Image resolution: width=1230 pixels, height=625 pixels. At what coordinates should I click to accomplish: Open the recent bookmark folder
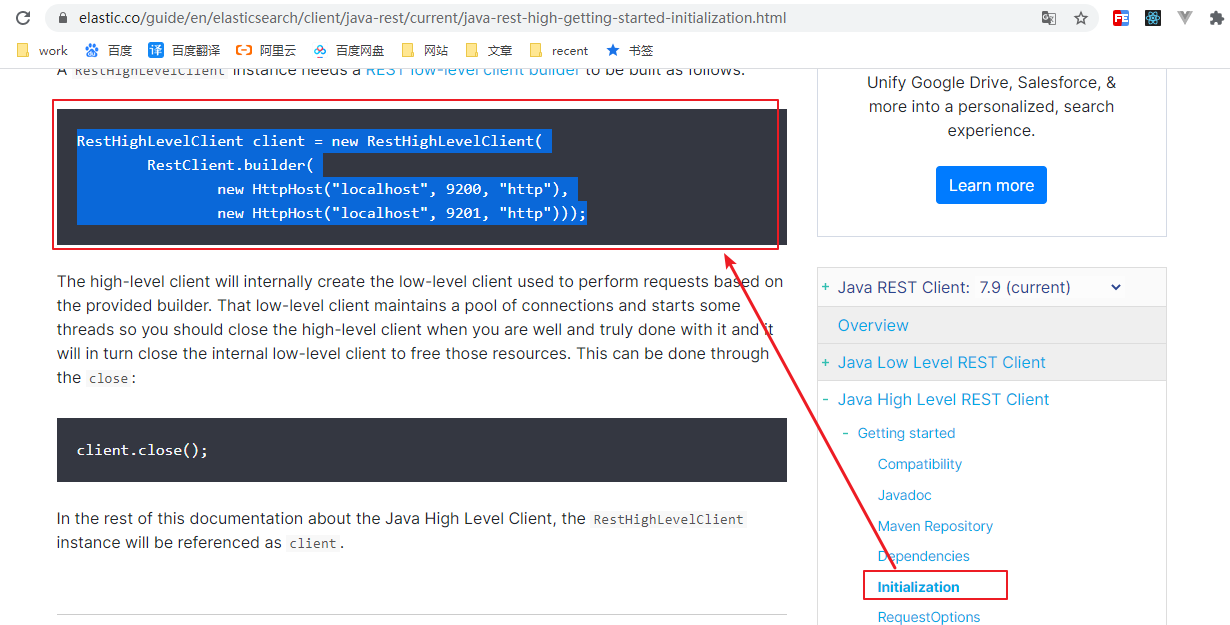click(558, 50)
